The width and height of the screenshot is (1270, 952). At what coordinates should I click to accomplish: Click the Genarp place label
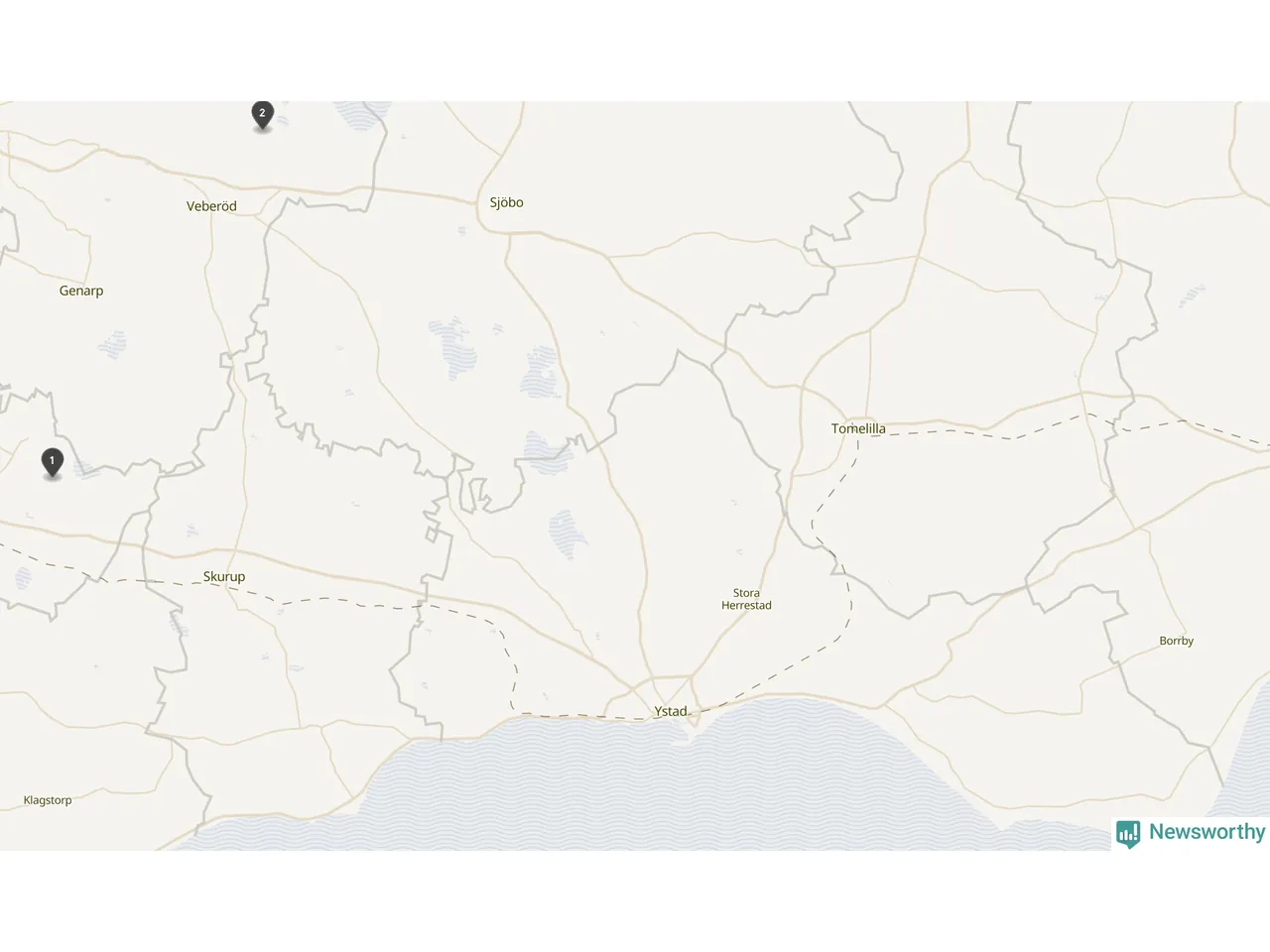(81, 291)
